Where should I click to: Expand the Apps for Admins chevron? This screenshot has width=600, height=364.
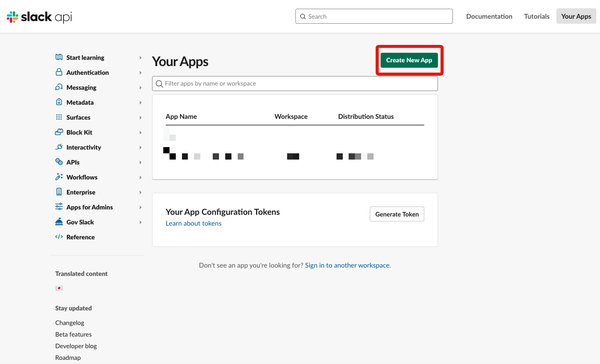pyautogui.click(x=140, y=207)
